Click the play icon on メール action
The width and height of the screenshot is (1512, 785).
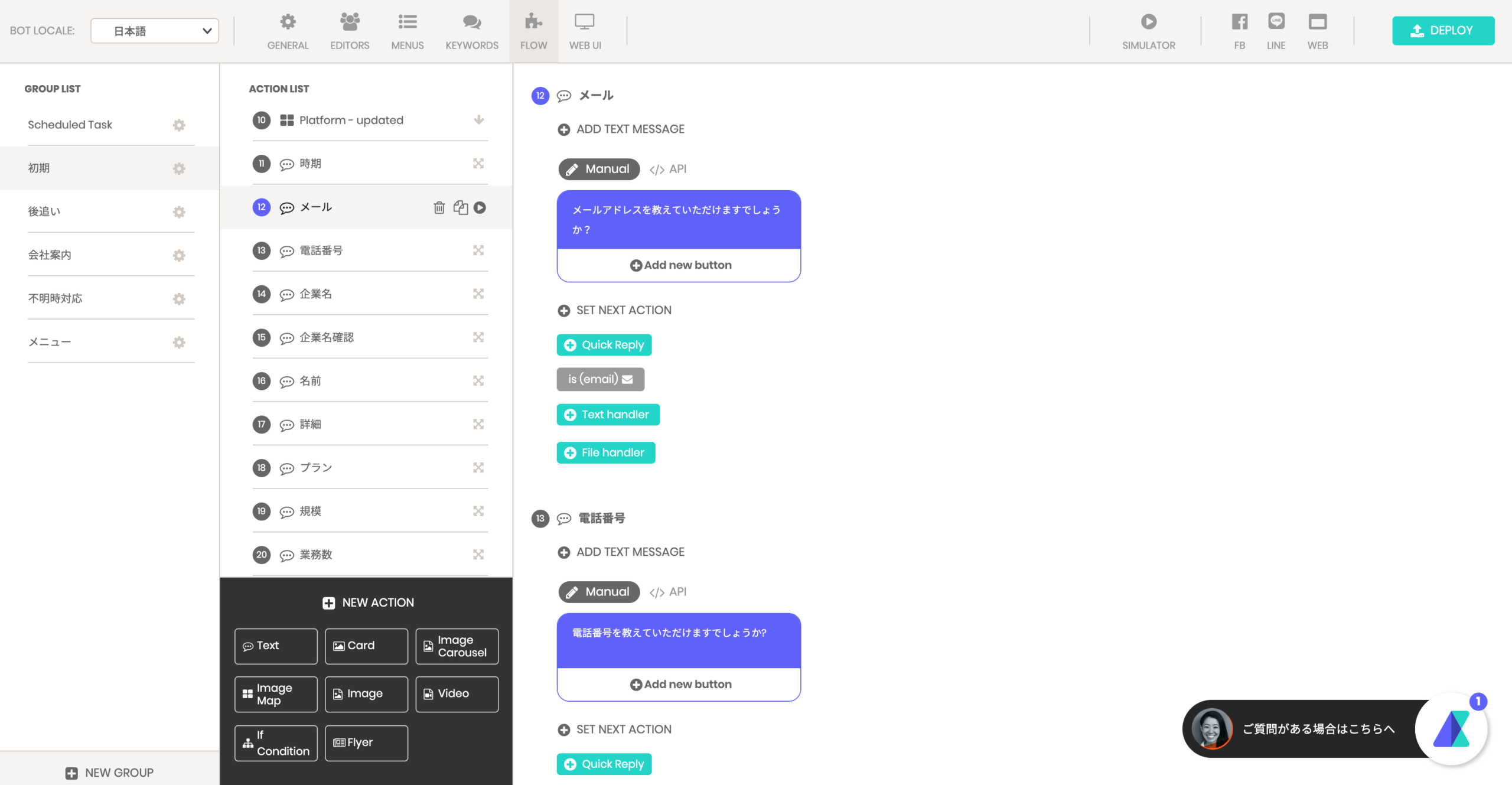[x=480, y=207]
